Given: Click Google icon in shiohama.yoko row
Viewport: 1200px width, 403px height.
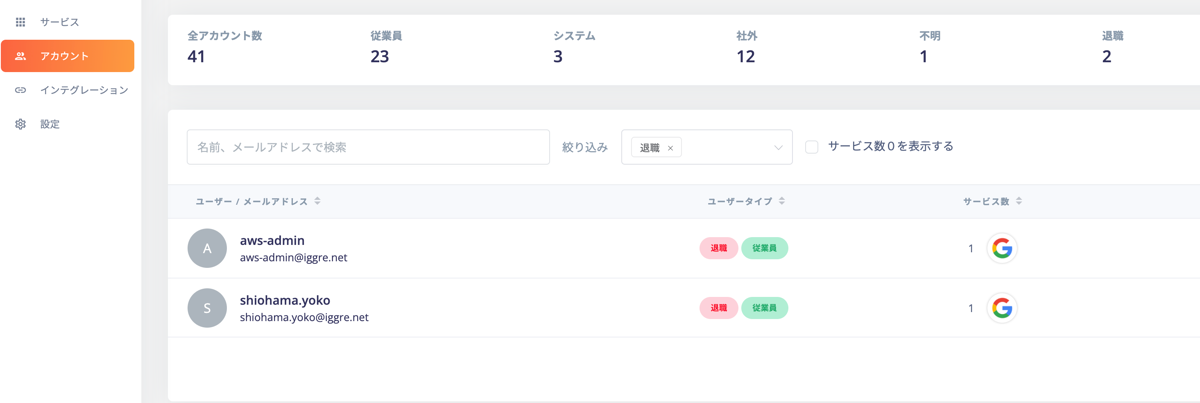Looking at the screenshot, I should click(1002, 309).
